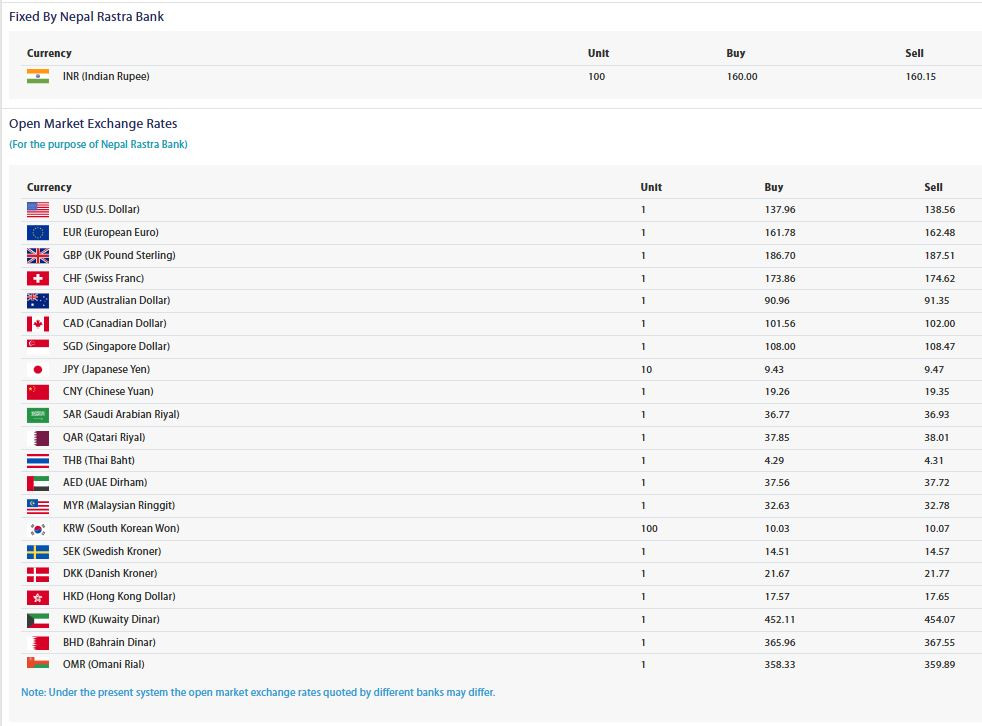Select the GBP sell rate 187.51
Screen dimensions: 982x726
939,256
